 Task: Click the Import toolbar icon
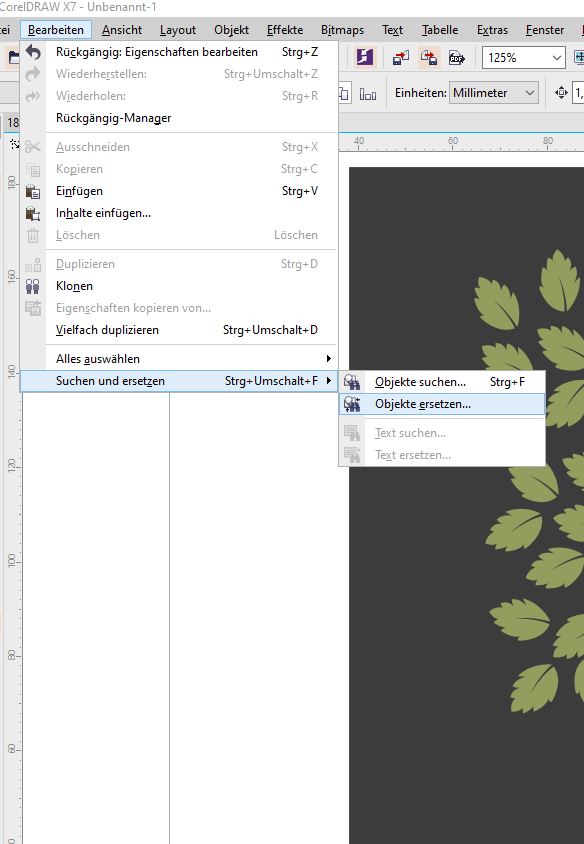pyautogui.click(x=401, y=57)
